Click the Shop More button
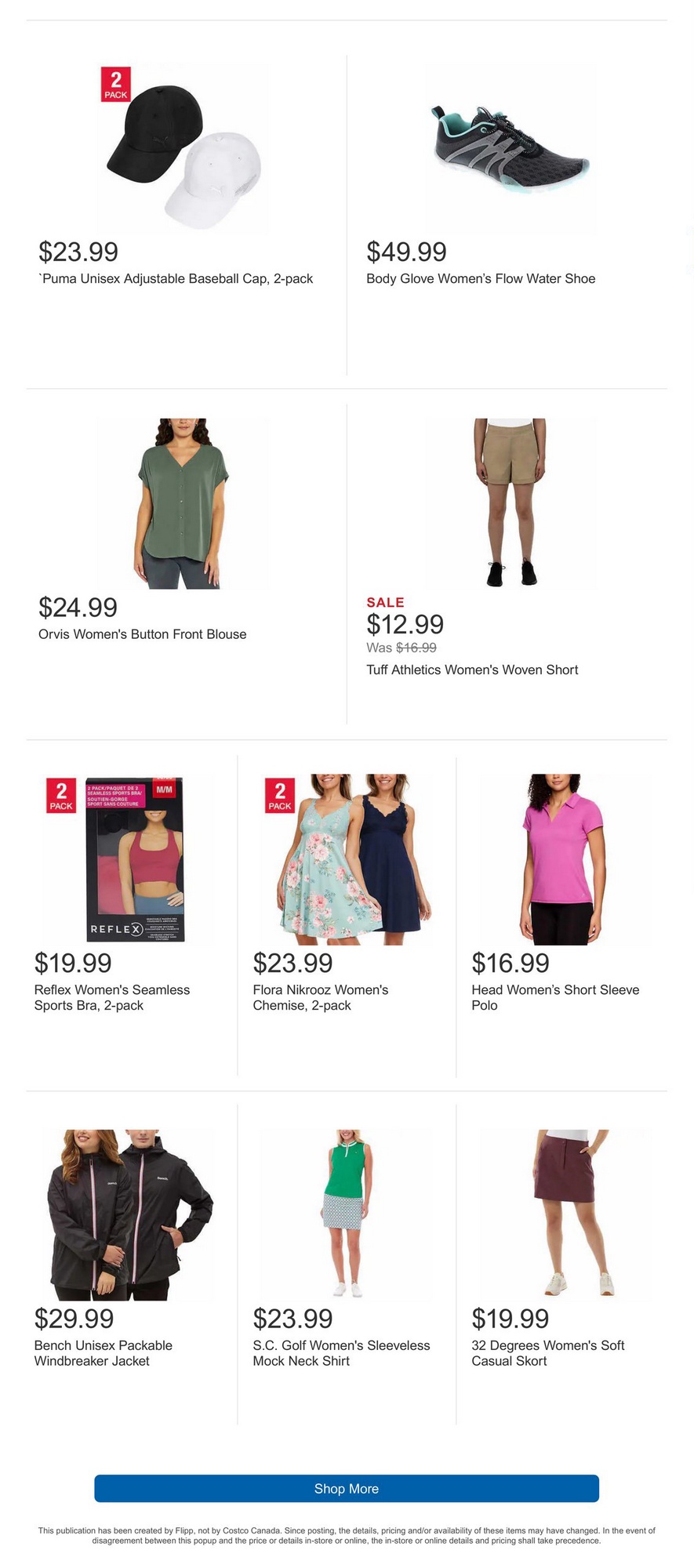 pyautogui.click(x=347, y=1488)
